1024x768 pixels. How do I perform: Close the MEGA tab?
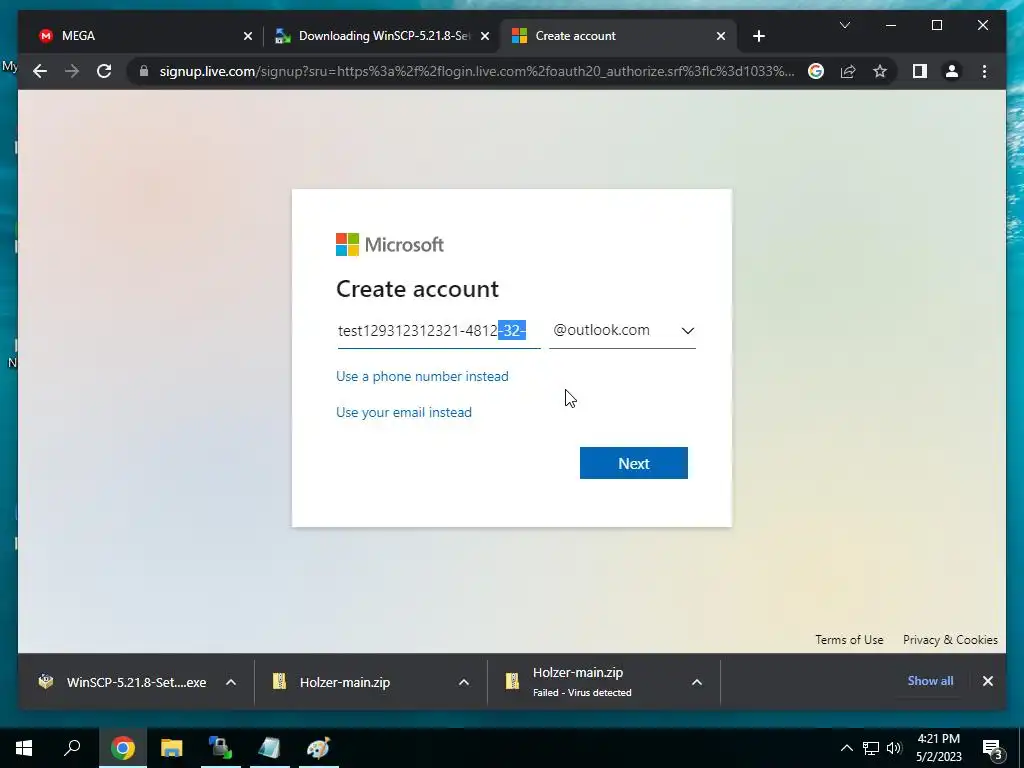(248, 36)
